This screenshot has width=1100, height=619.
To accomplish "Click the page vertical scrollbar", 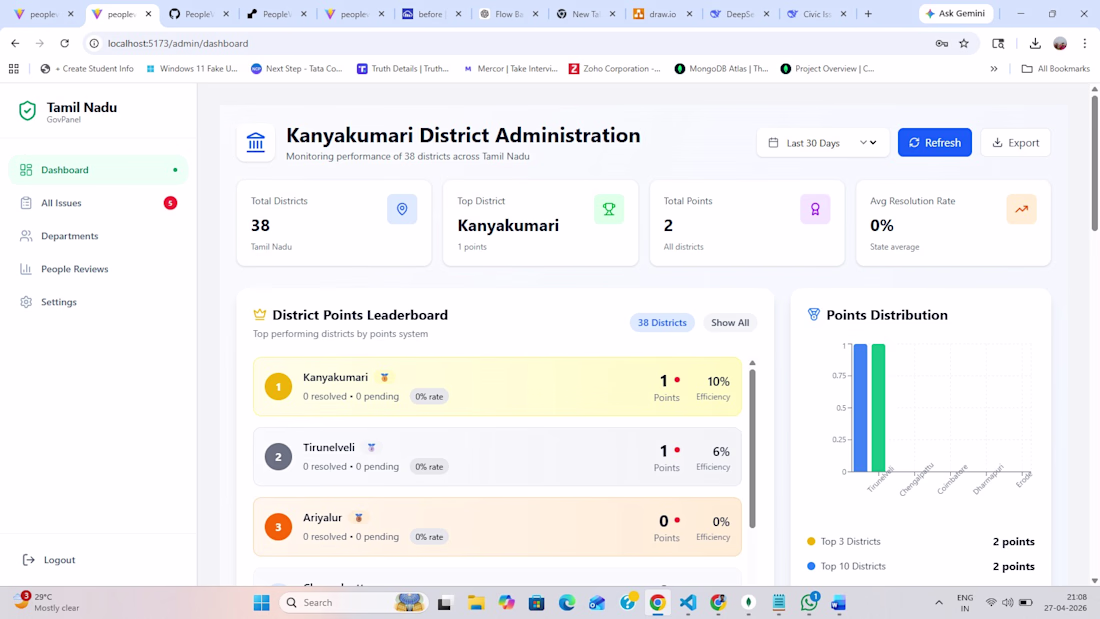I will click(1094, 163).
